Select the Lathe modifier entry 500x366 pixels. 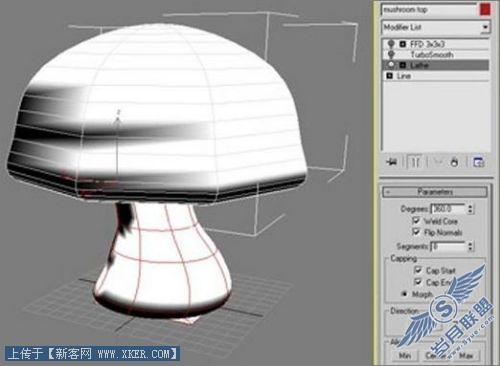(x=437, y=65)
